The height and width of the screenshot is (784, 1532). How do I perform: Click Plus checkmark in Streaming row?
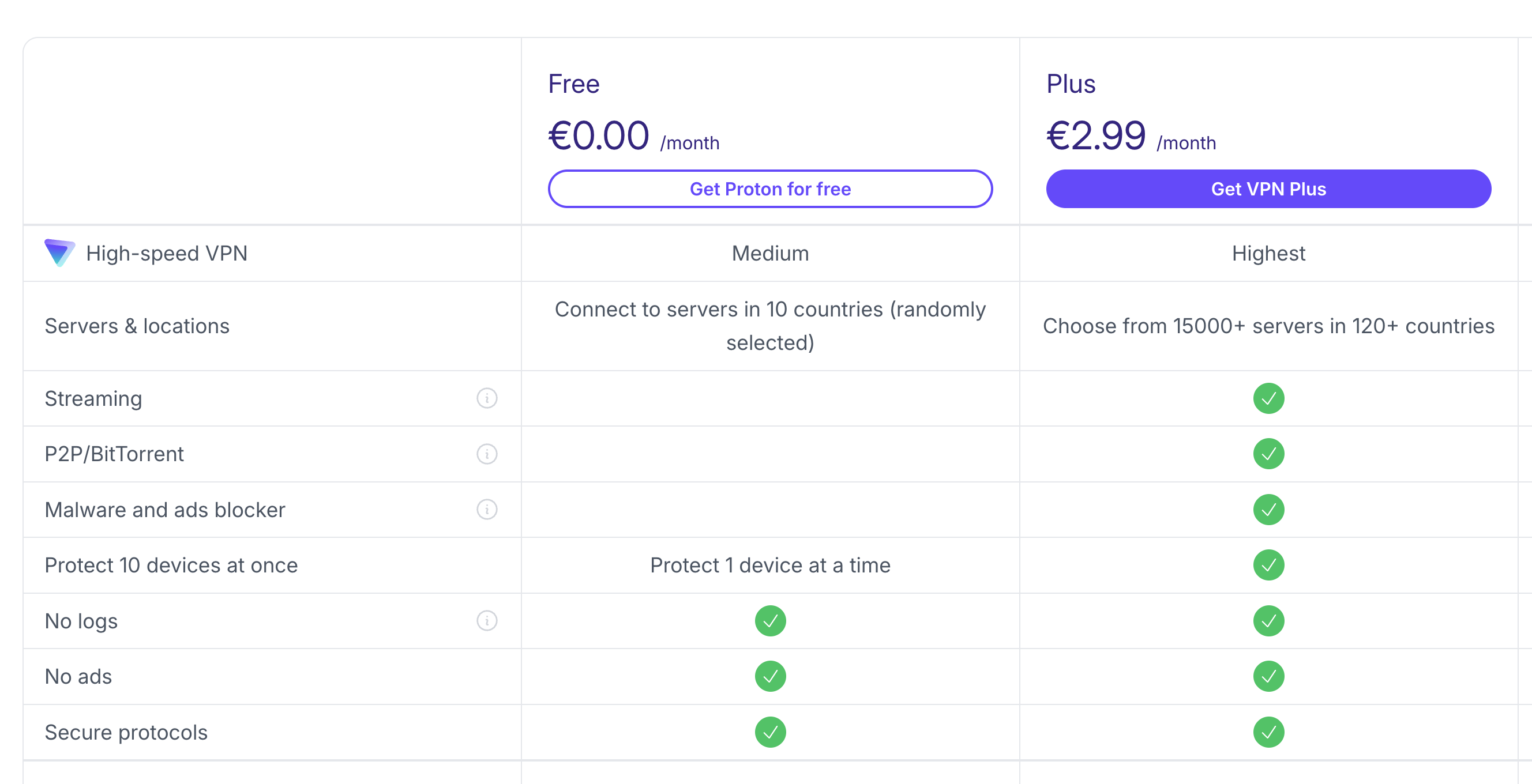[1268, 398]
